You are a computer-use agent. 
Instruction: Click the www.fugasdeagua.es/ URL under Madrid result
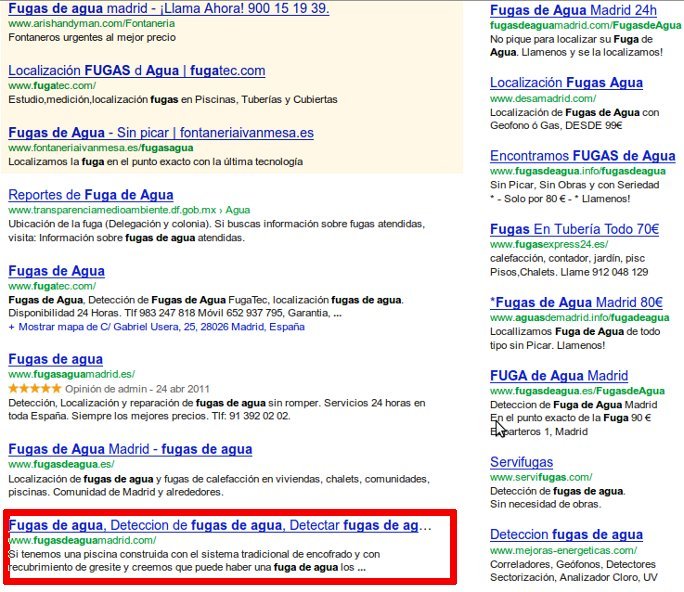point(61,464)
